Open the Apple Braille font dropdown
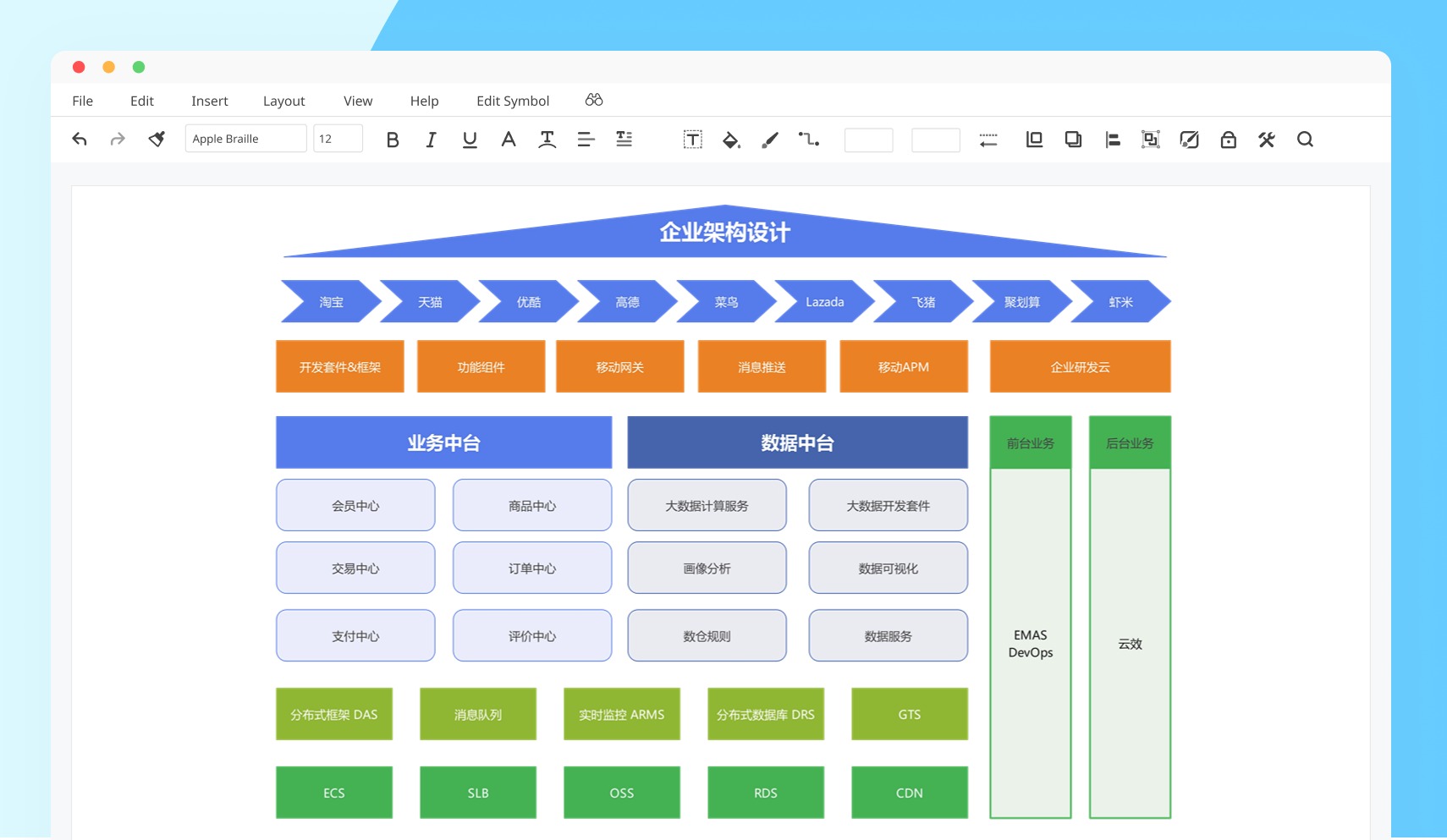Screen dimensions: 1447x840 (x=245, y=139)
